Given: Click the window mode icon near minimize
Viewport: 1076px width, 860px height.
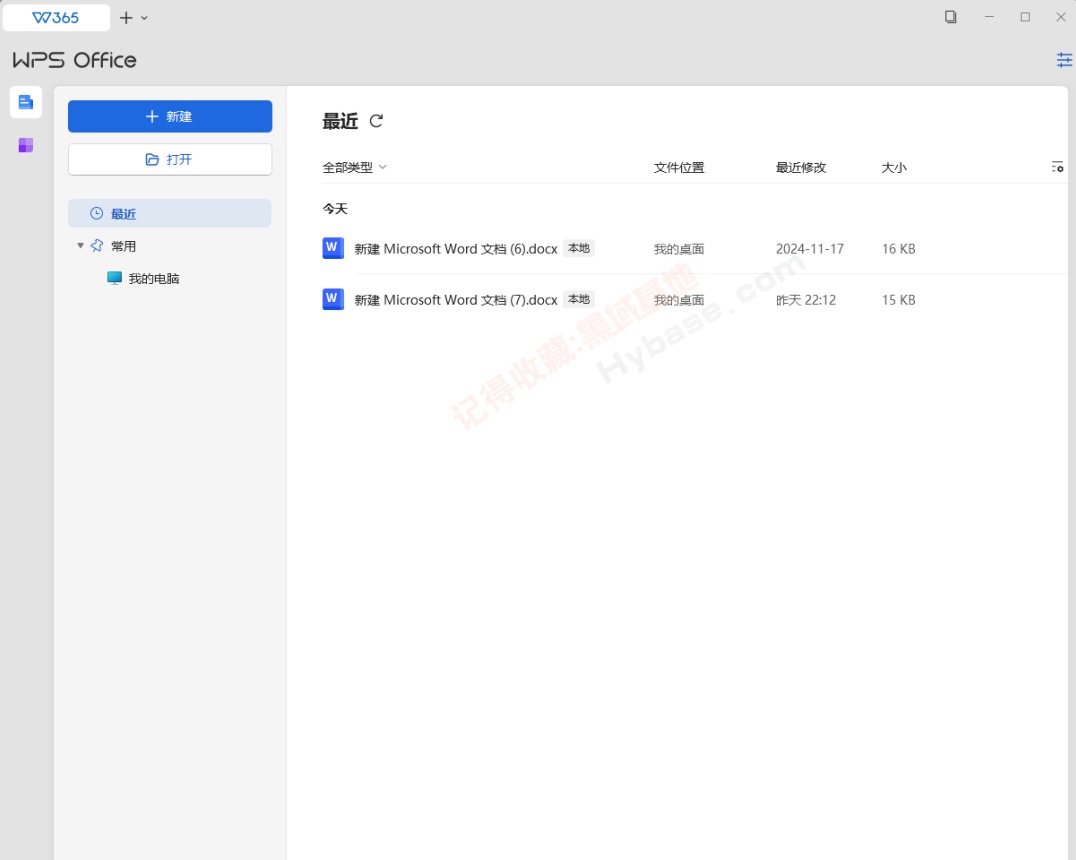Looking at the screenshot, I should (x=950, y=17).
